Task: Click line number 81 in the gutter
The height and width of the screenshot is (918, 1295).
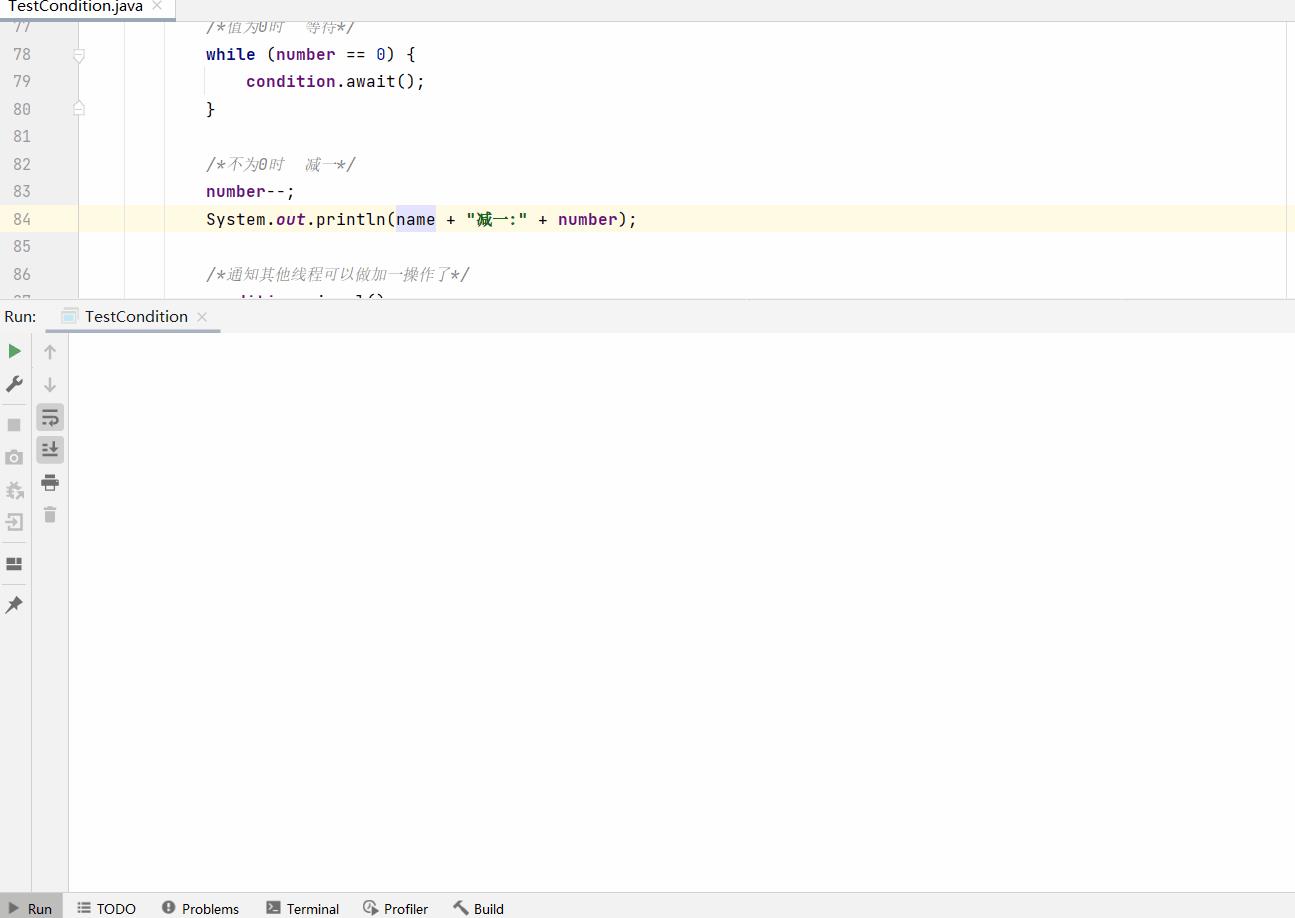Action: tap(22, 136)
